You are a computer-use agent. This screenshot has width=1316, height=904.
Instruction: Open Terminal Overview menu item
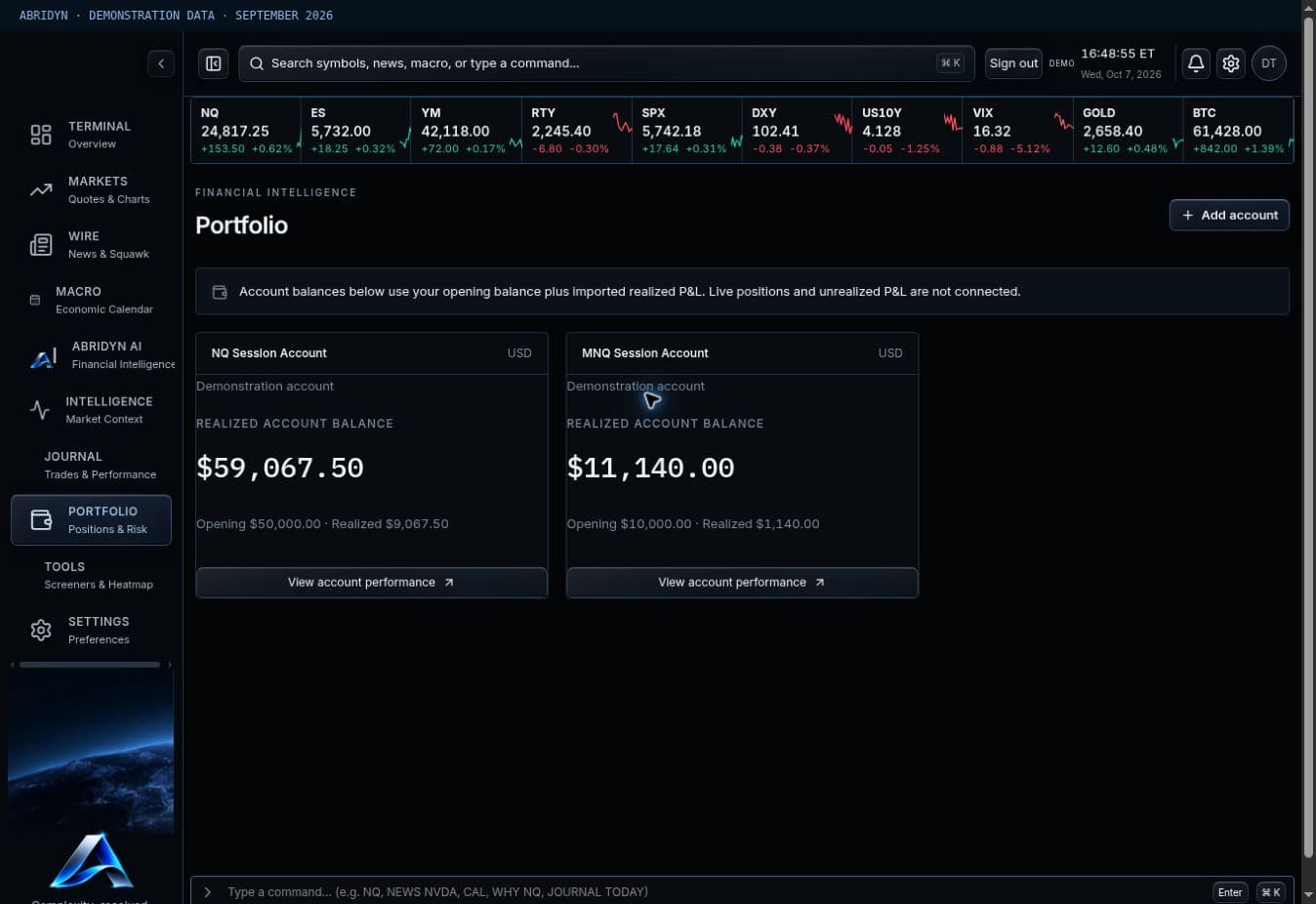(x=91, y=135)
